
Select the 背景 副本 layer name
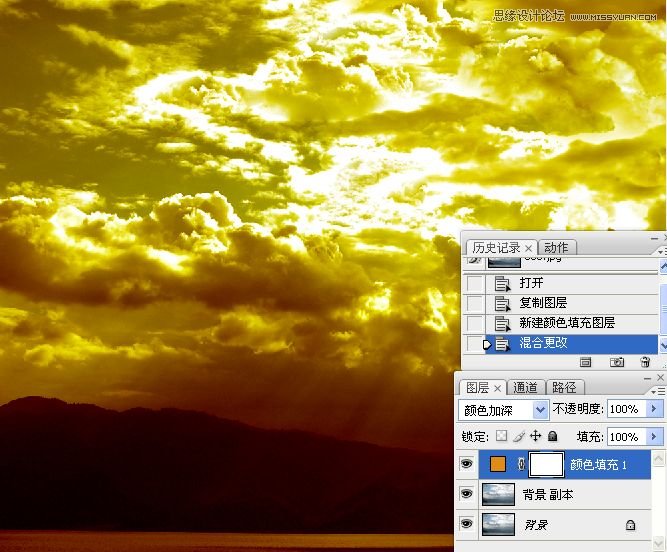548,495
